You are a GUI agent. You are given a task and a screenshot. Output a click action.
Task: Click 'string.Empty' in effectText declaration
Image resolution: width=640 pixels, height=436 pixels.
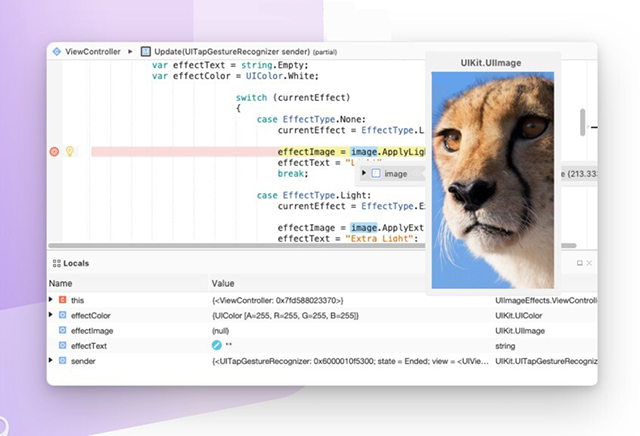[273, 65]
